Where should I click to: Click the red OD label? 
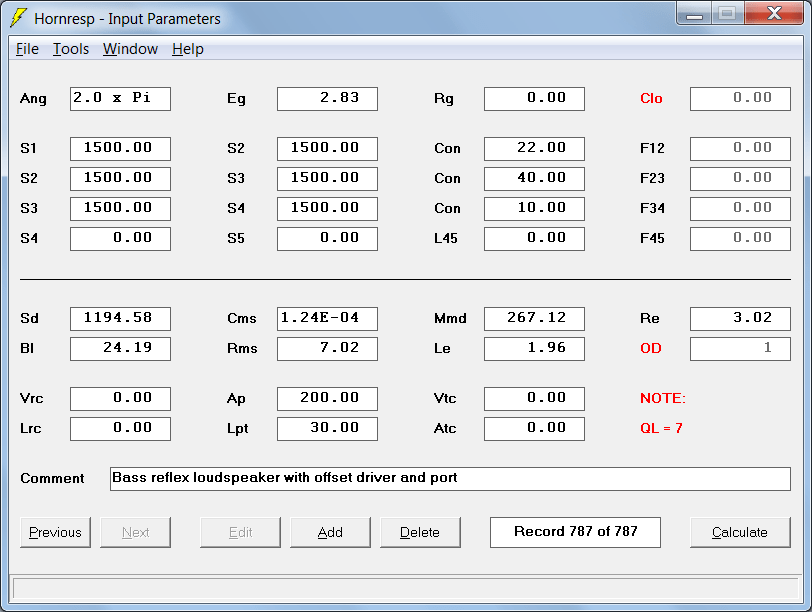tap(650, 348)
